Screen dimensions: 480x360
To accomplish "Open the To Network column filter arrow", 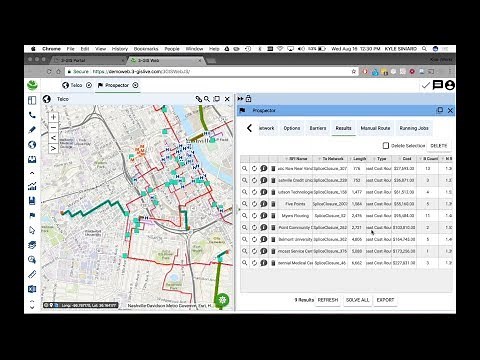I will (319, 159).
